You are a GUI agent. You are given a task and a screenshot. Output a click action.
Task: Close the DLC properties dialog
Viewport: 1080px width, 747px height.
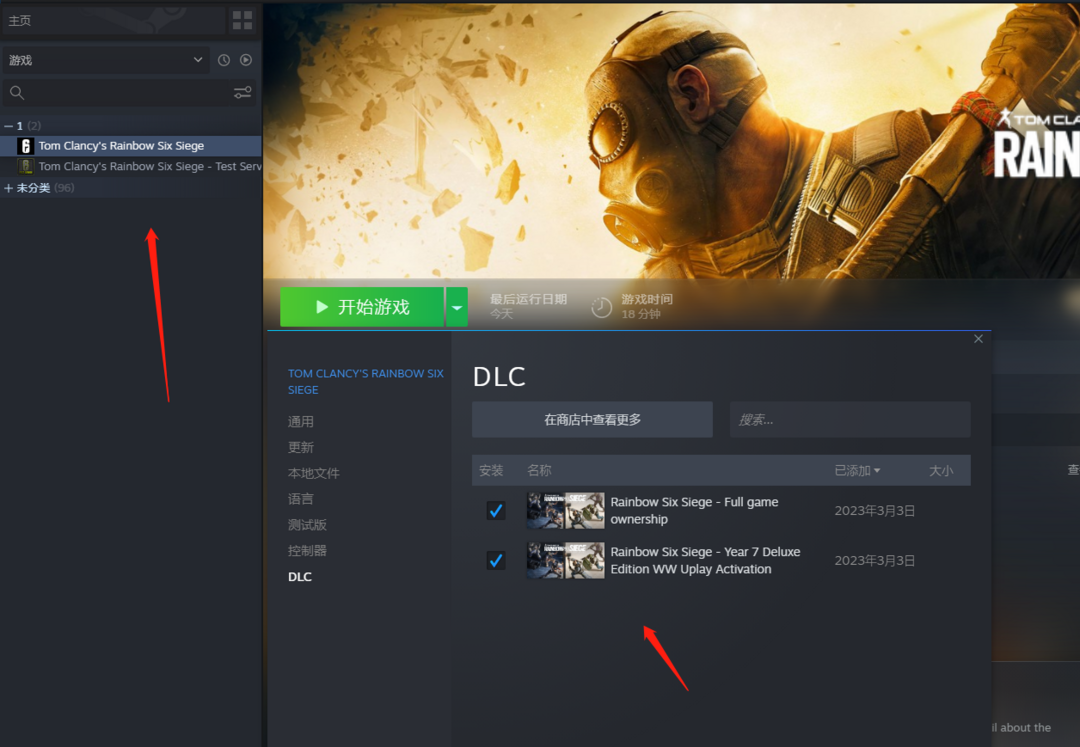click(978, 339)
